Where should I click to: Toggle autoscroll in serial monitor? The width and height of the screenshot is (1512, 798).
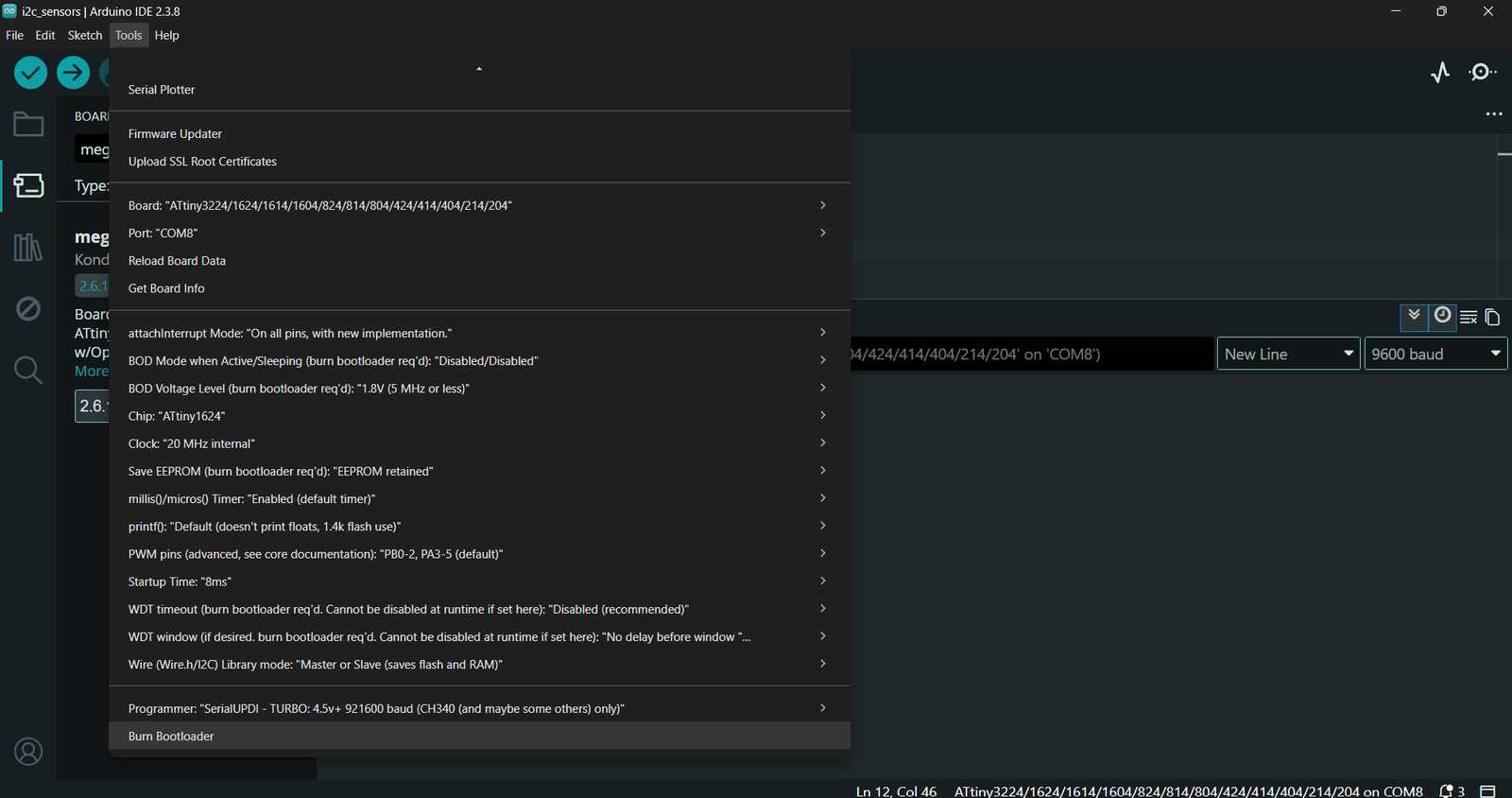point(1414,316)
